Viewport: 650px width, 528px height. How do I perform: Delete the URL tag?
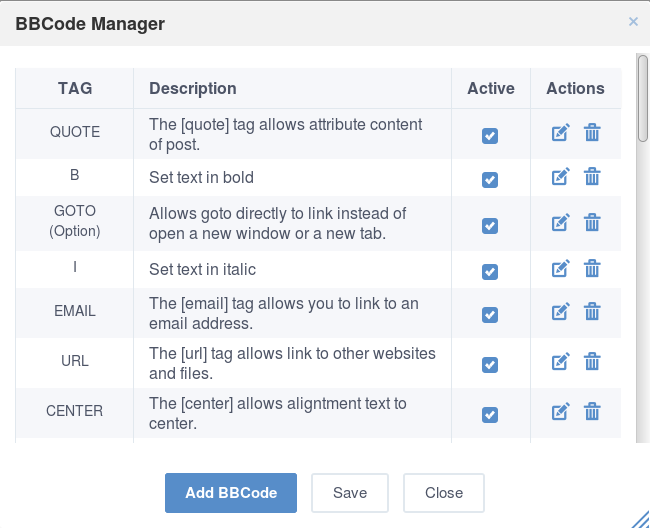pyautogui.click(x=592, y=362)
